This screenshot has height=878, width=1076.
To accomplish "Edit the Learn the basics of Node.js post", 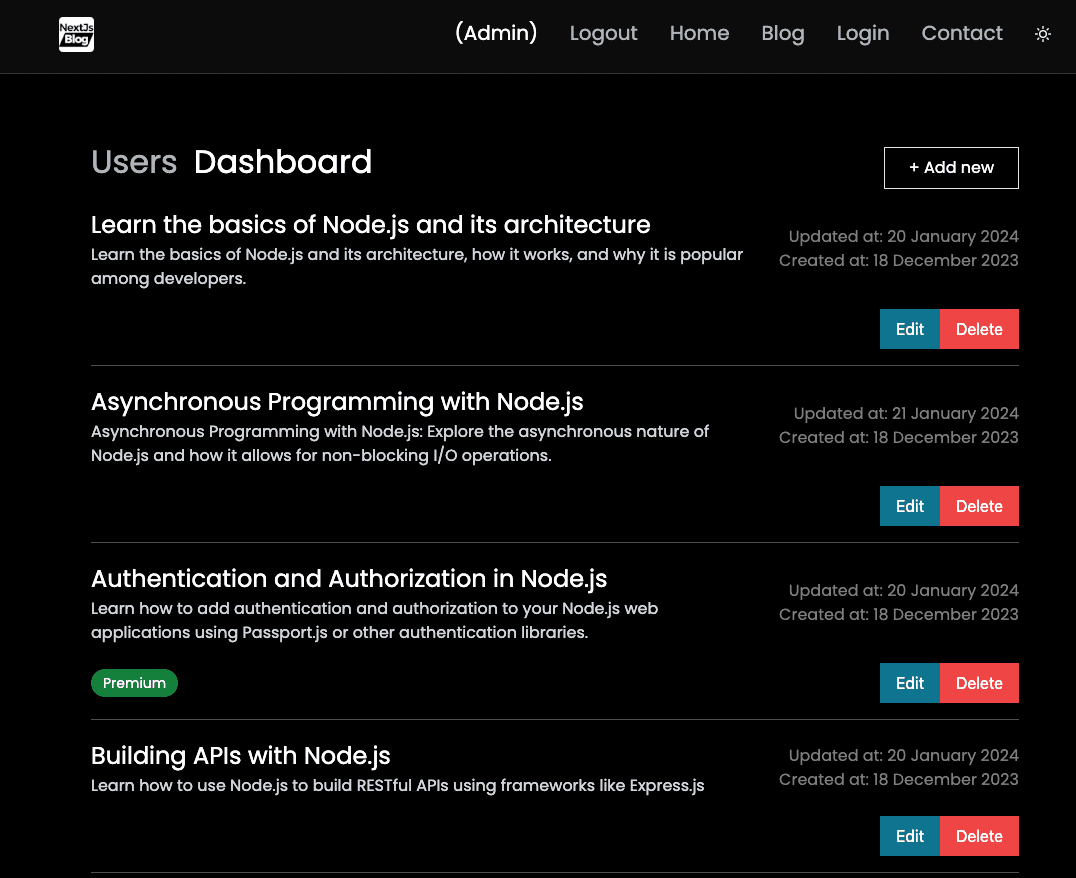I will coord(909,329).
